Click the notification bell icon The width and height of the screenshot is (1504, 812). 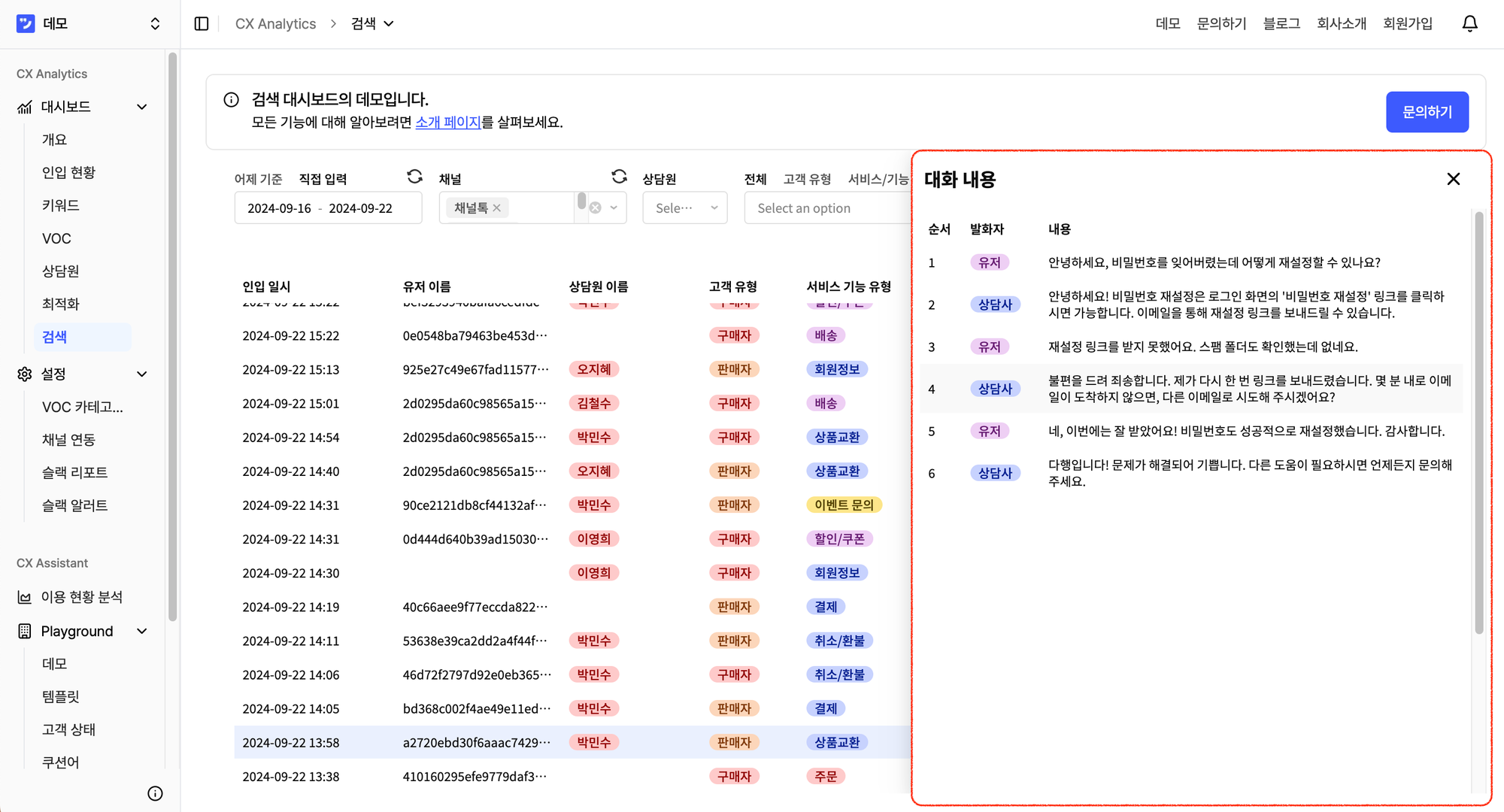[x=1470, y=23]
